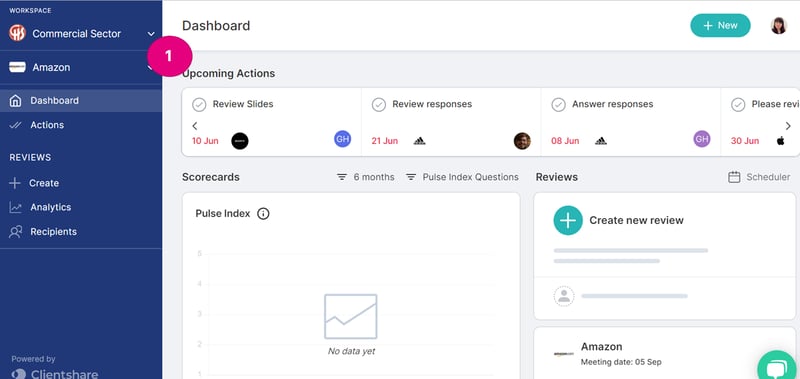The height and width of the screenshot is (379, 800).
Task: Click the Amazon logo on review card
Action: pyautogui.click(x=564, y=353)
